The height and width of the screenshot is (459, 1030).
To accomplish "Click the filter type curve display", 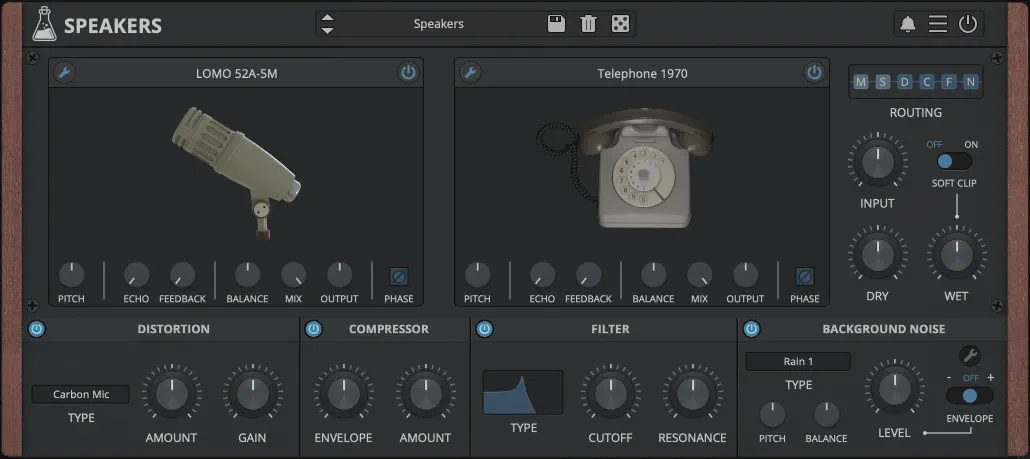I will click(x=522, y=392).
